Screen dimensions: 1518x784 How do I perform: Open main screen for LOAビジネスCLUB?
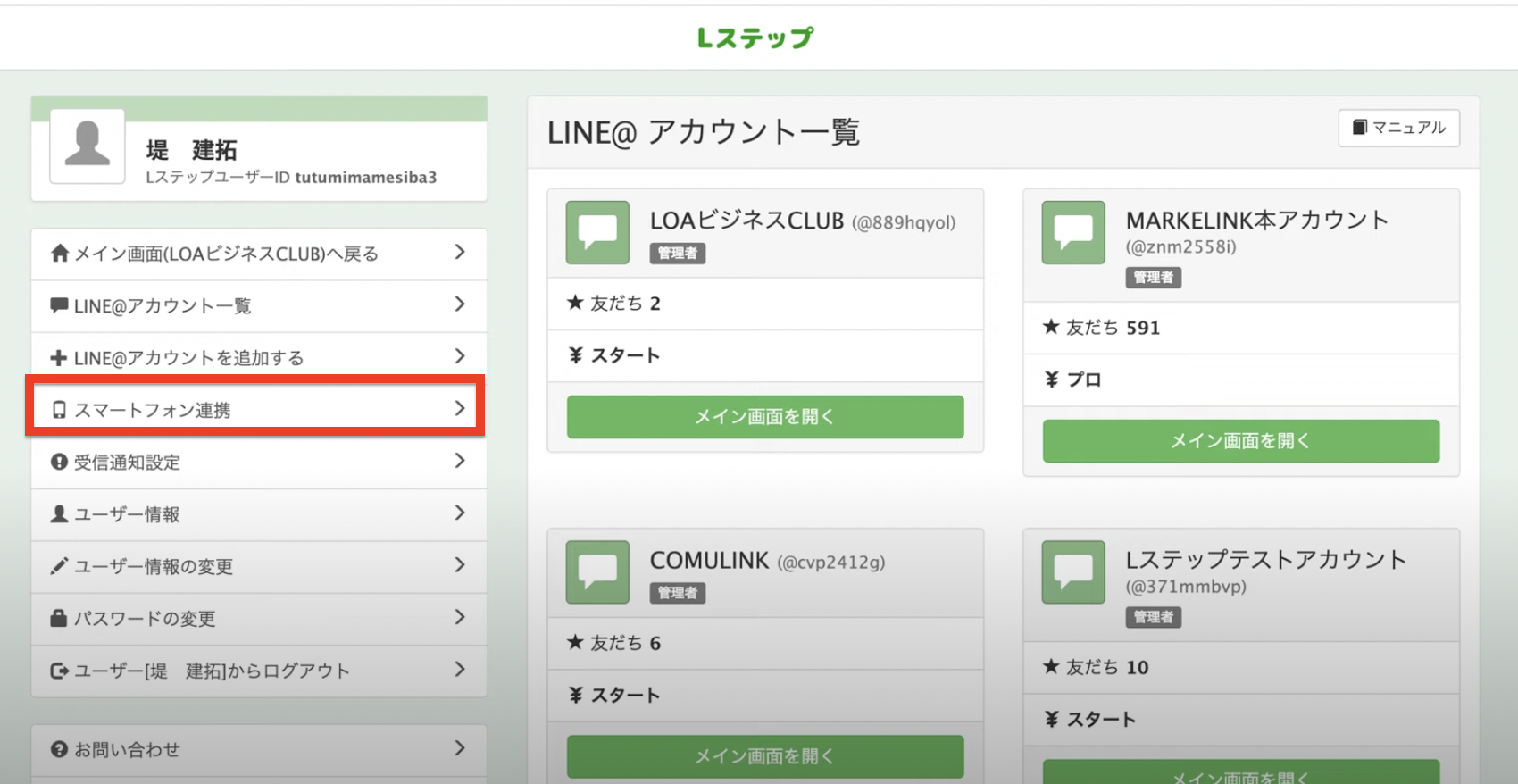tap(765, 417)
